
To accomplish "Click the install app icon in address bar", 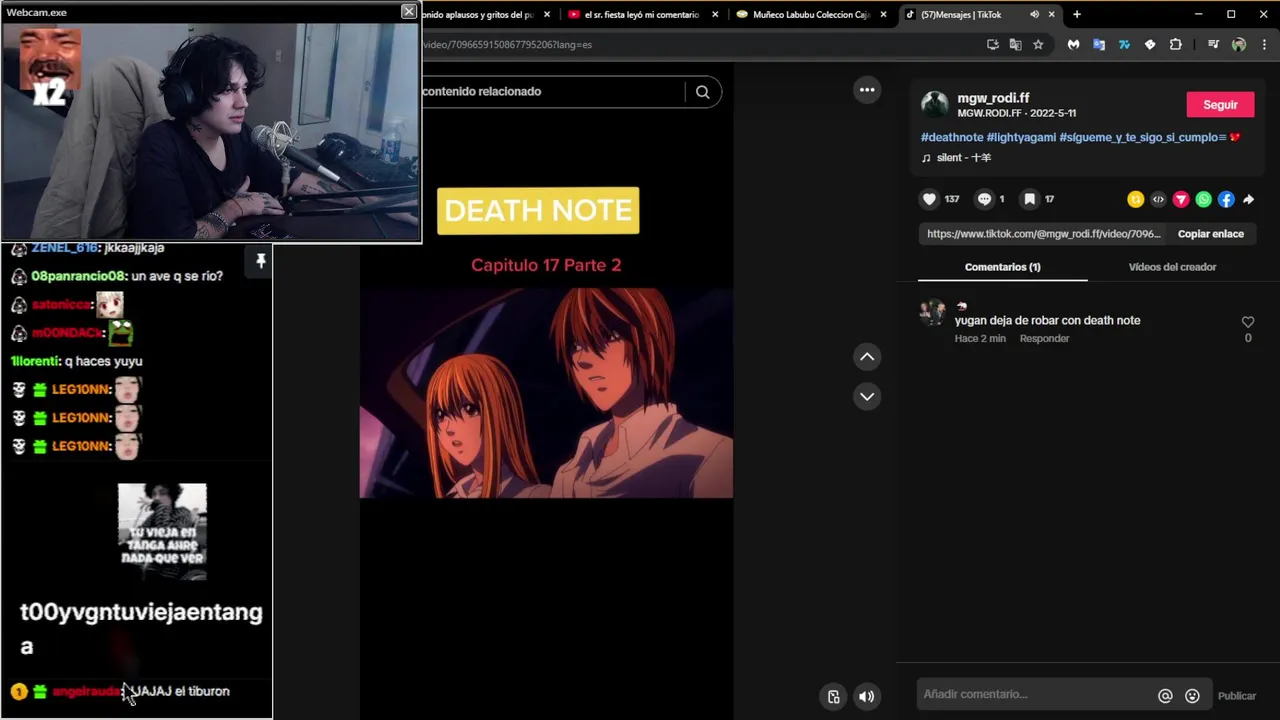I will coord(992,44).
